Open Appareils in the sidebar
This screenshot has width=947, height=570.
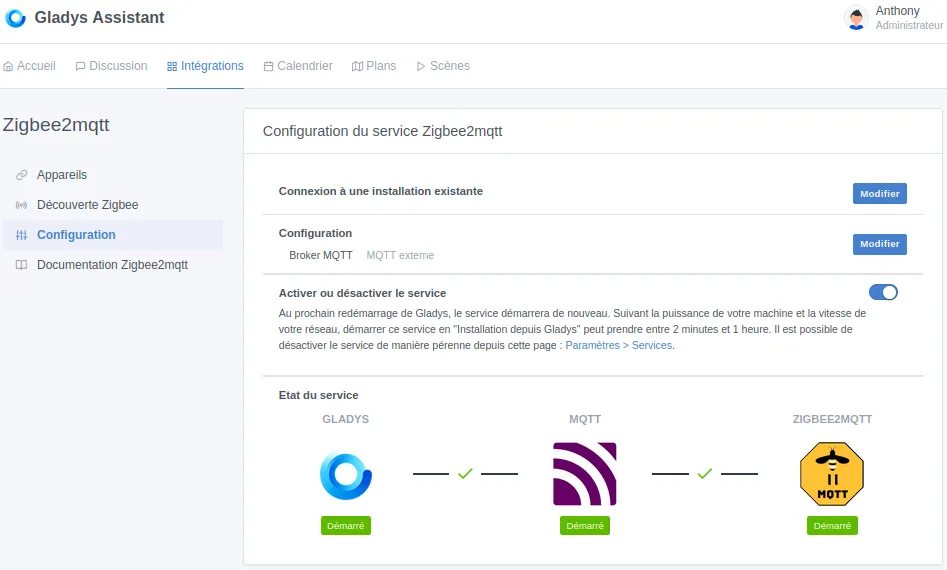113,175
